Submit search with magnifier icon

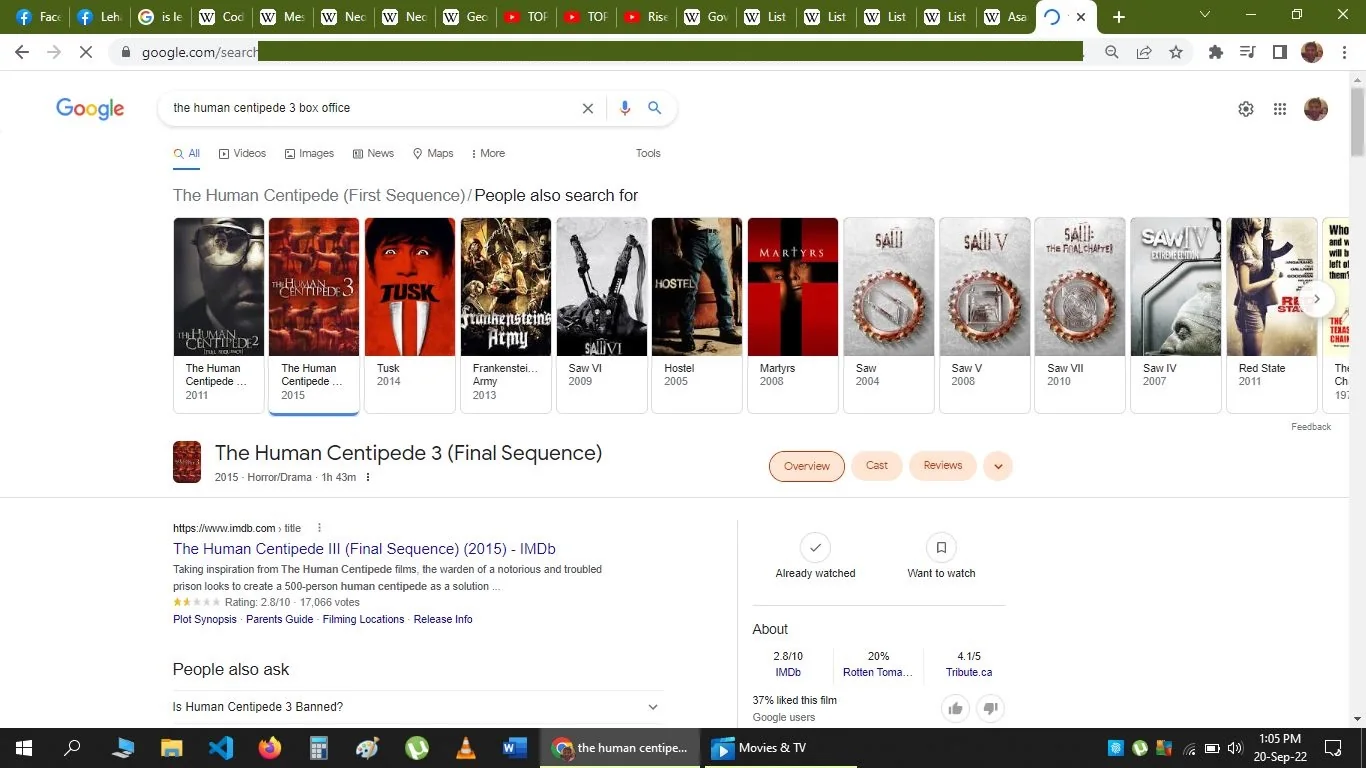tap(655, 108)
